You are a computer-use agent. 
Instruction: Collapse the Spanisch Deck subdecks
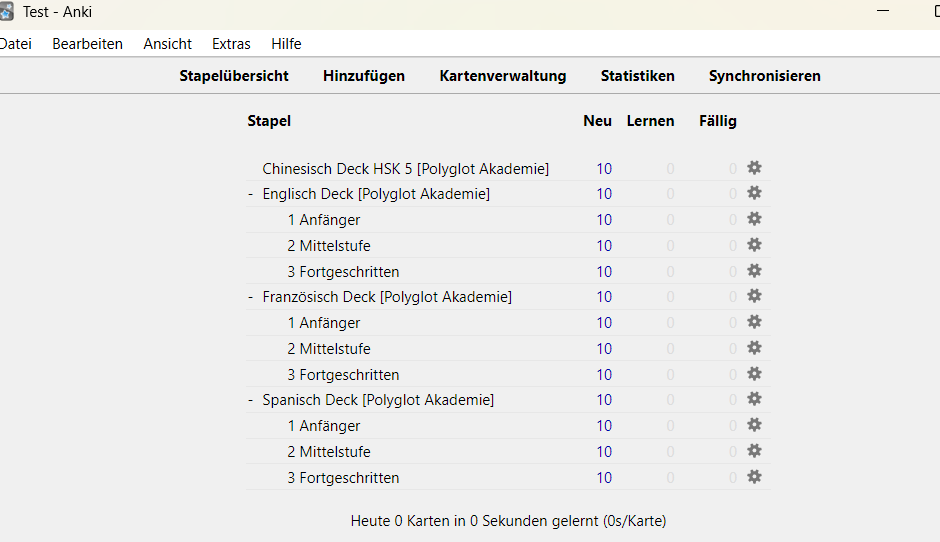pyautogui.click(x=251, y=401)
